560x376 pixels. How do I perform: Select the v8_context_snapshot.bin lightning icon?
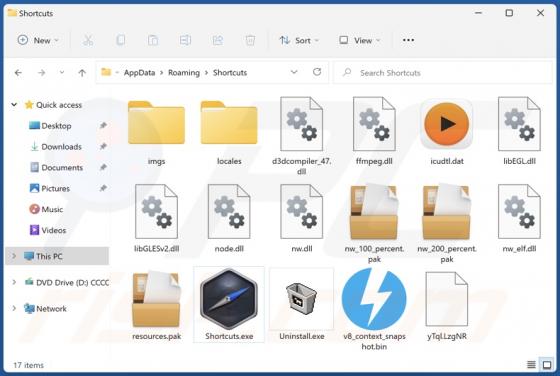(374, 299)
